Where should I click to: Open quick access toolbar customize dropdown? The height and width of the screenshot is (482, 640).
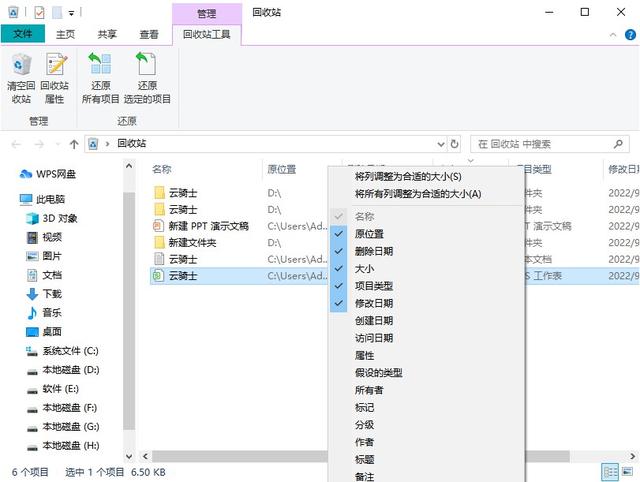pyautogui.click(x=71, y=13)
